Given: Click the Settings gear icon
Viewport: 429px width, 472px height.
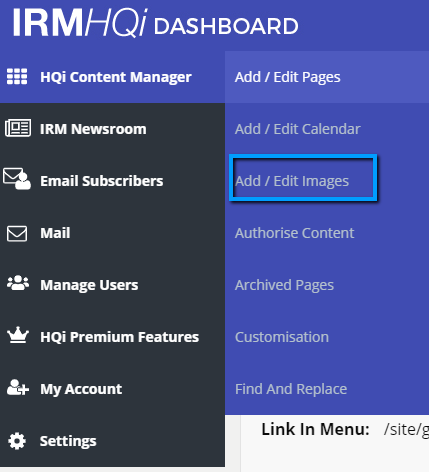Looking at the screenshot, I should click(17, 441).
